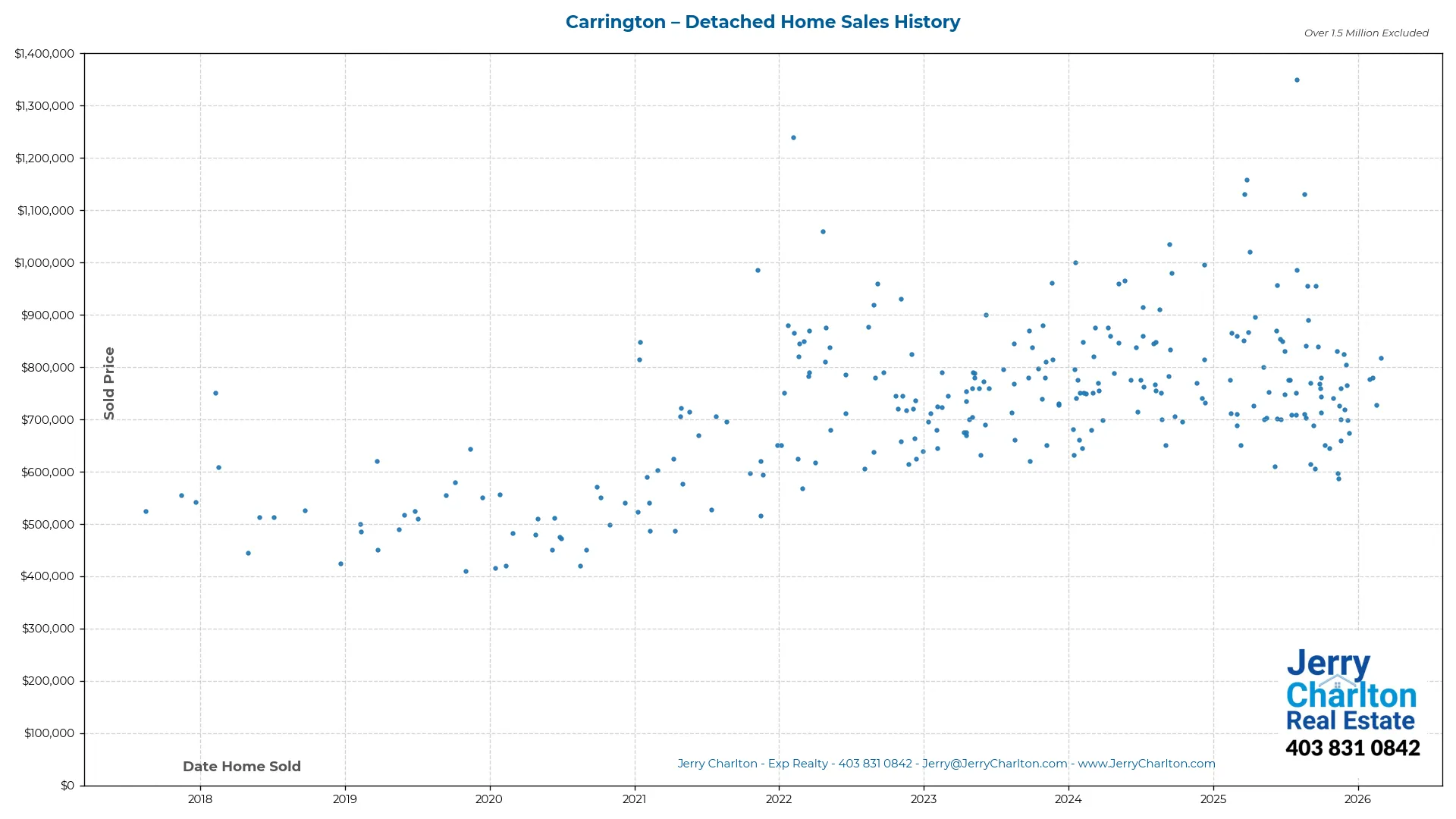Open the www.JerryCharlton.com link
The height and width of the screenshot is (819, 1456).
pos(1147,764)
